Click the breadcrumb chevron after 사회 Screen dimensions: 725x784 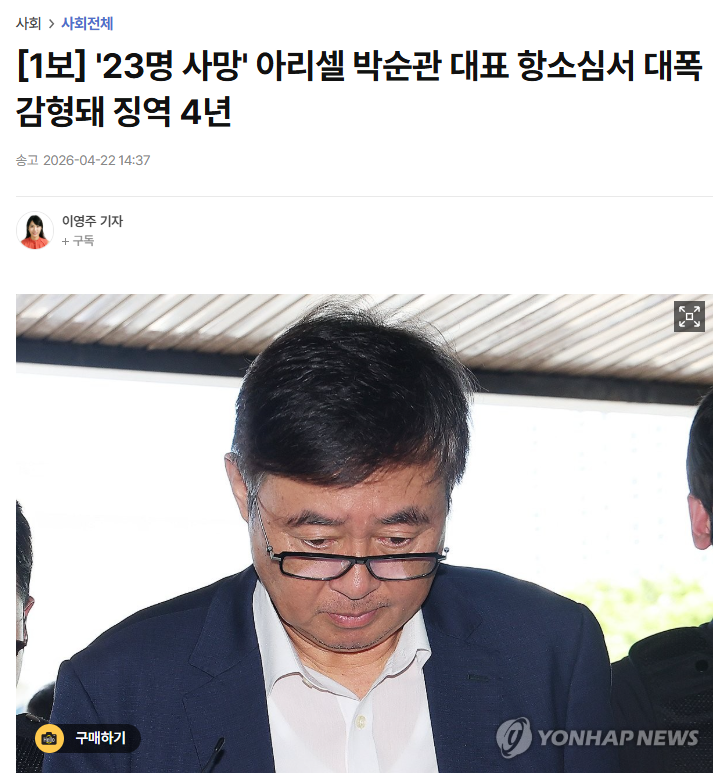tap(51, 24)
